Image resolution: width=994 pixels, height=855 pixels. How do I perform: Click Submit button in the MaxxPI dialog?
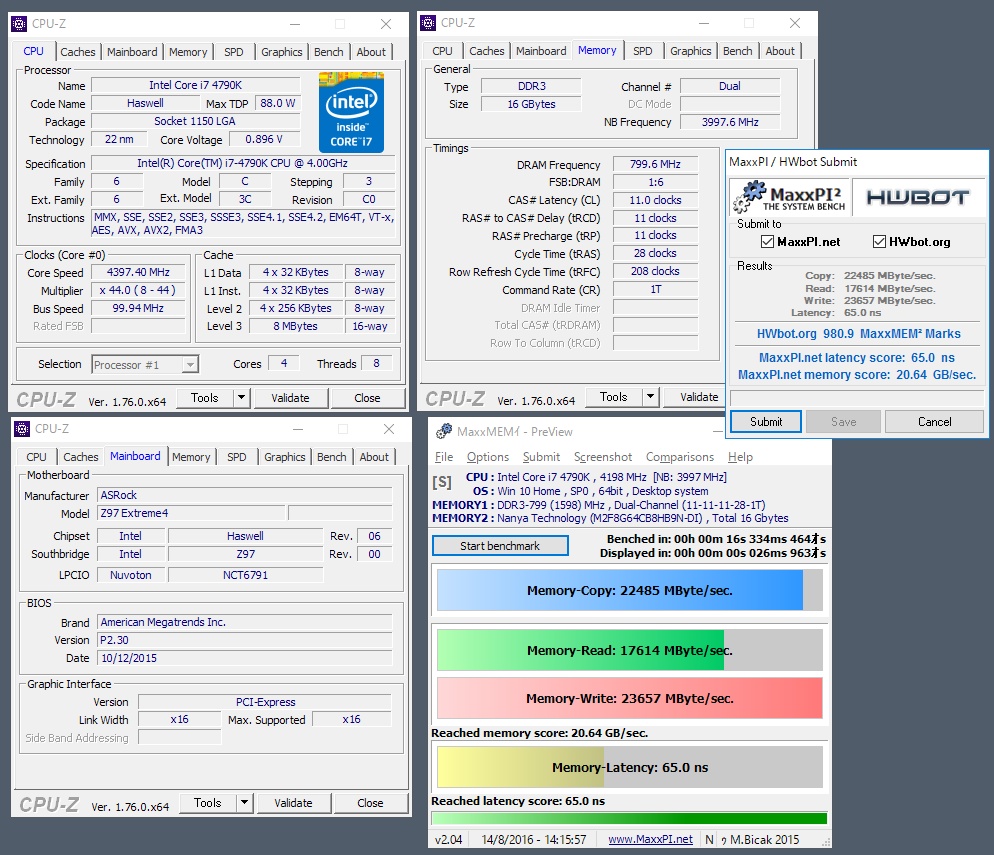coord(766,421)
